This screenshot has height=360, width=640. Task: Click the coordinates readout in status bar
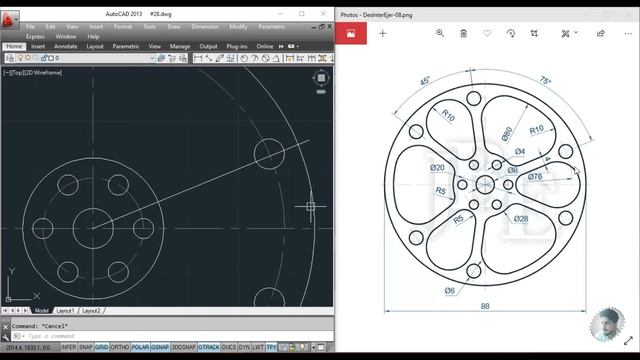pyautogui.click(x=28, y=347)
